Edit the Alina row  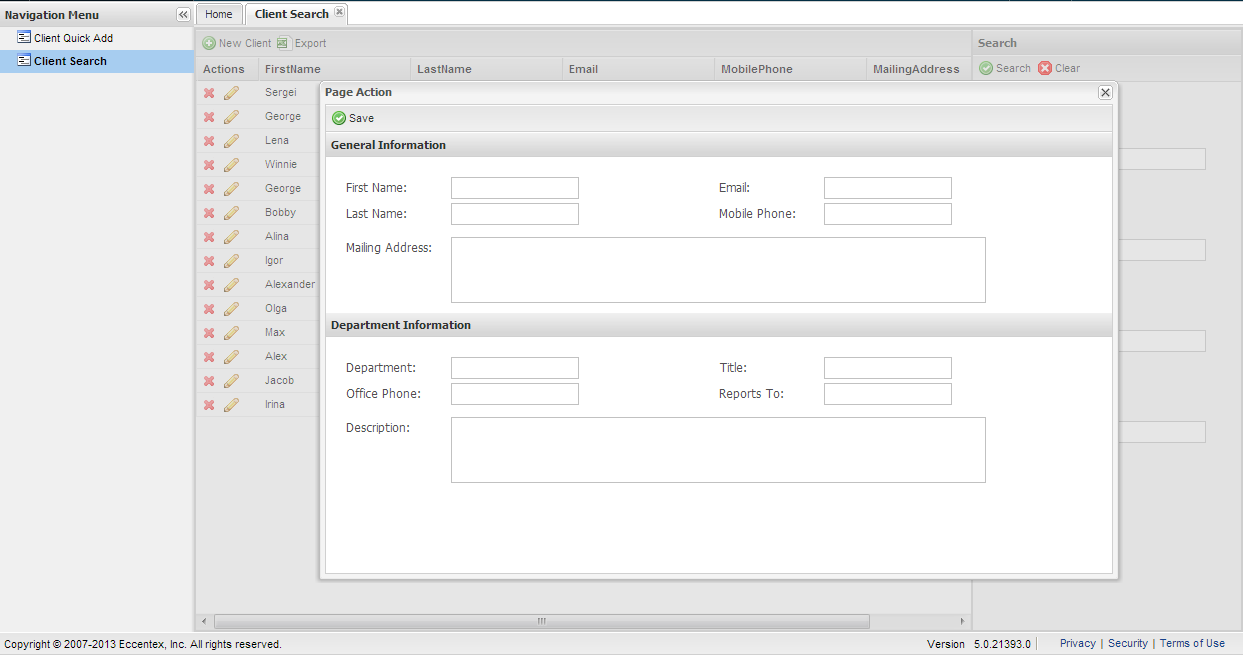[231, 237]
